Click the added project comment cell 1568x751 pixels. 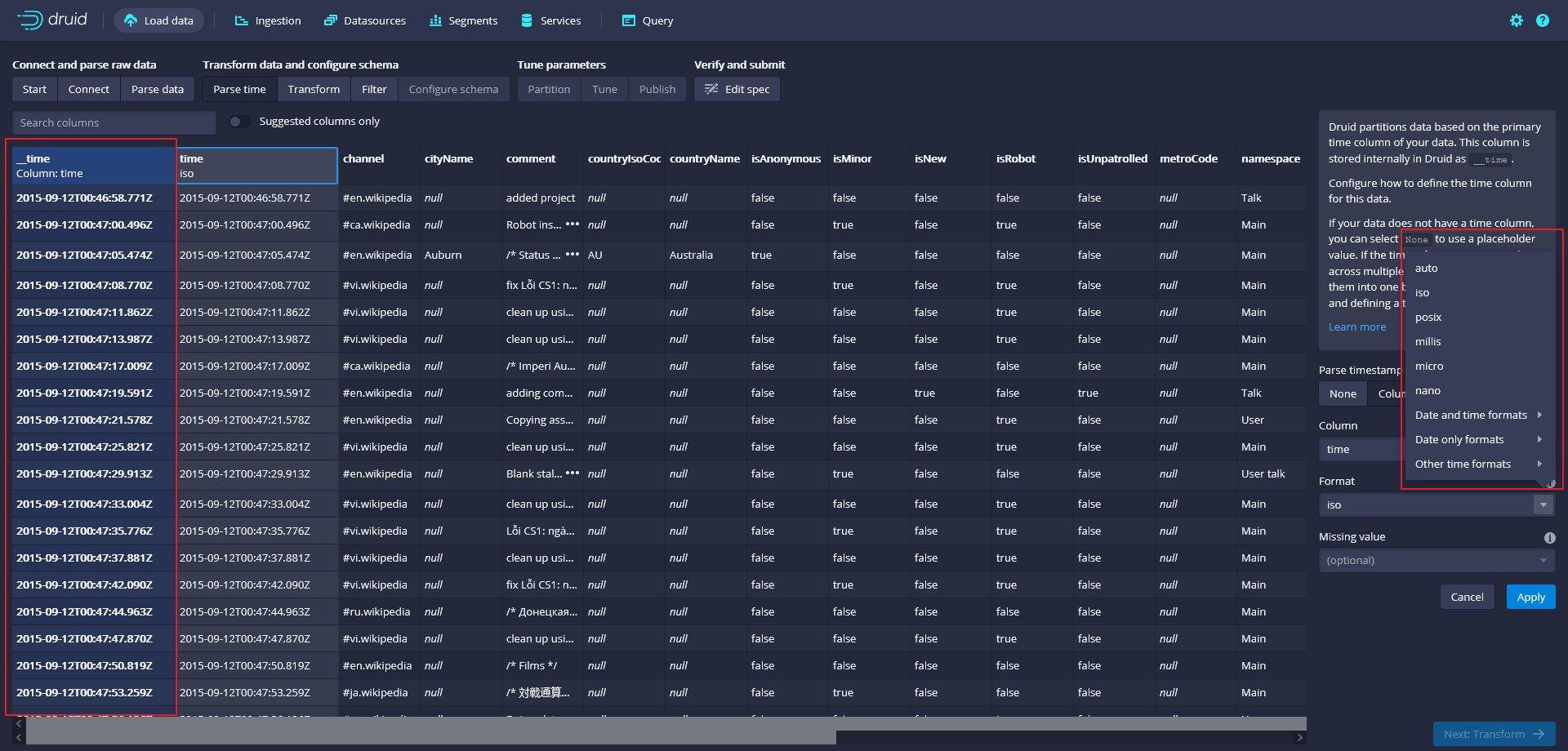tap(542, 198)
